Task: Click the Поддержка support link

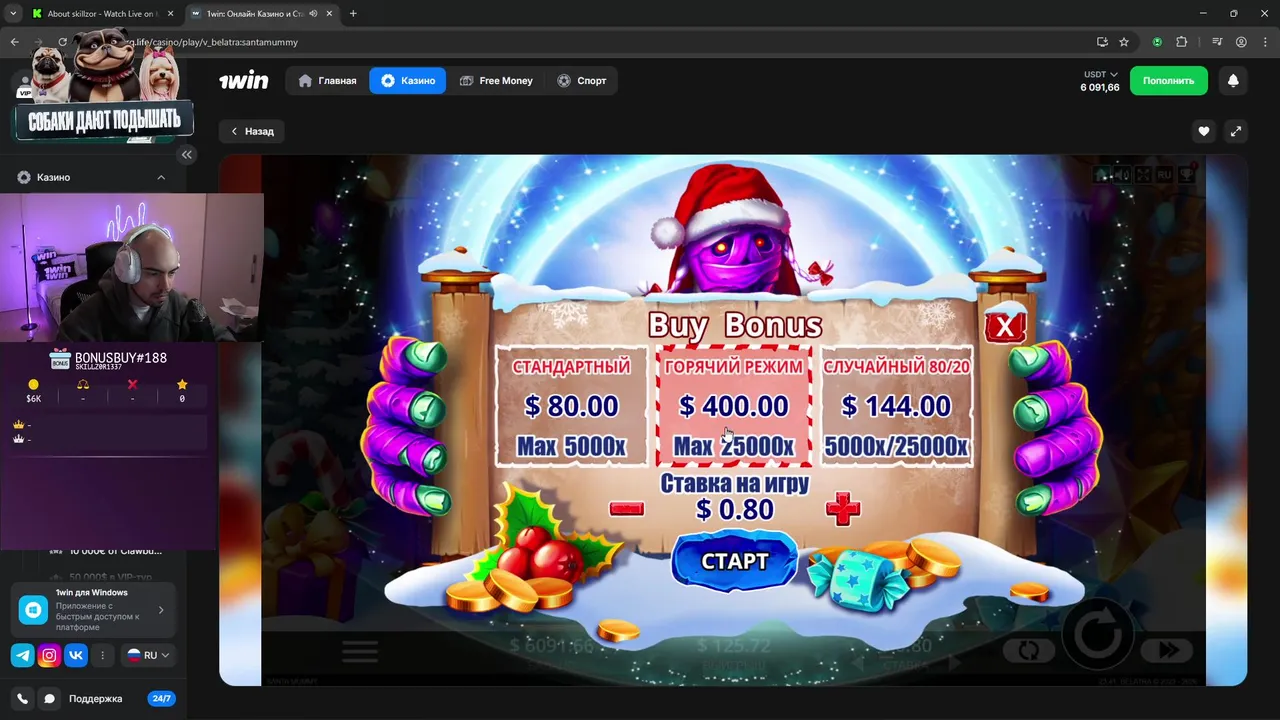Action: point(95,699)
